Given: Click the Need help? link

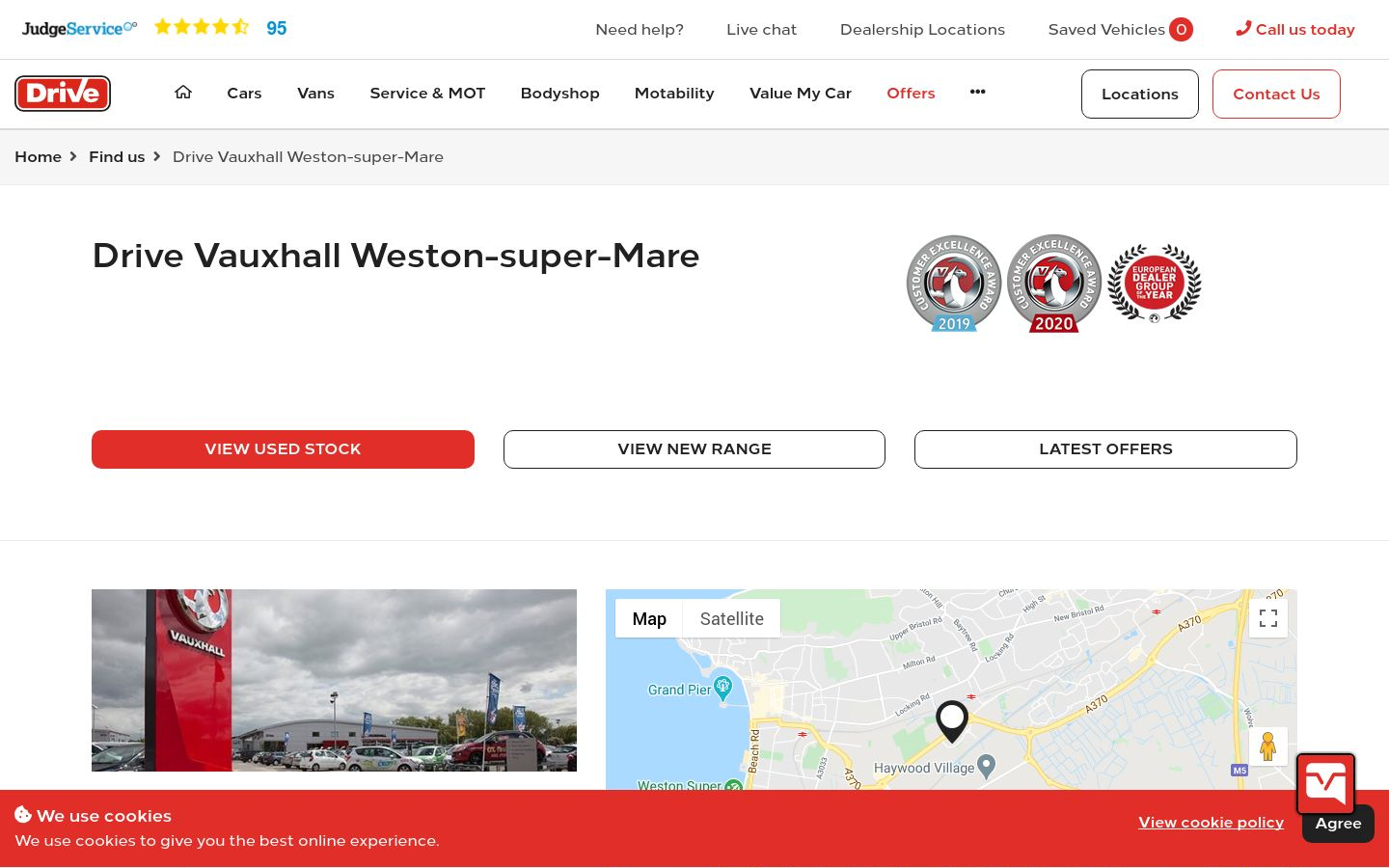Looking at the screenshot, I should coord(640,30).
